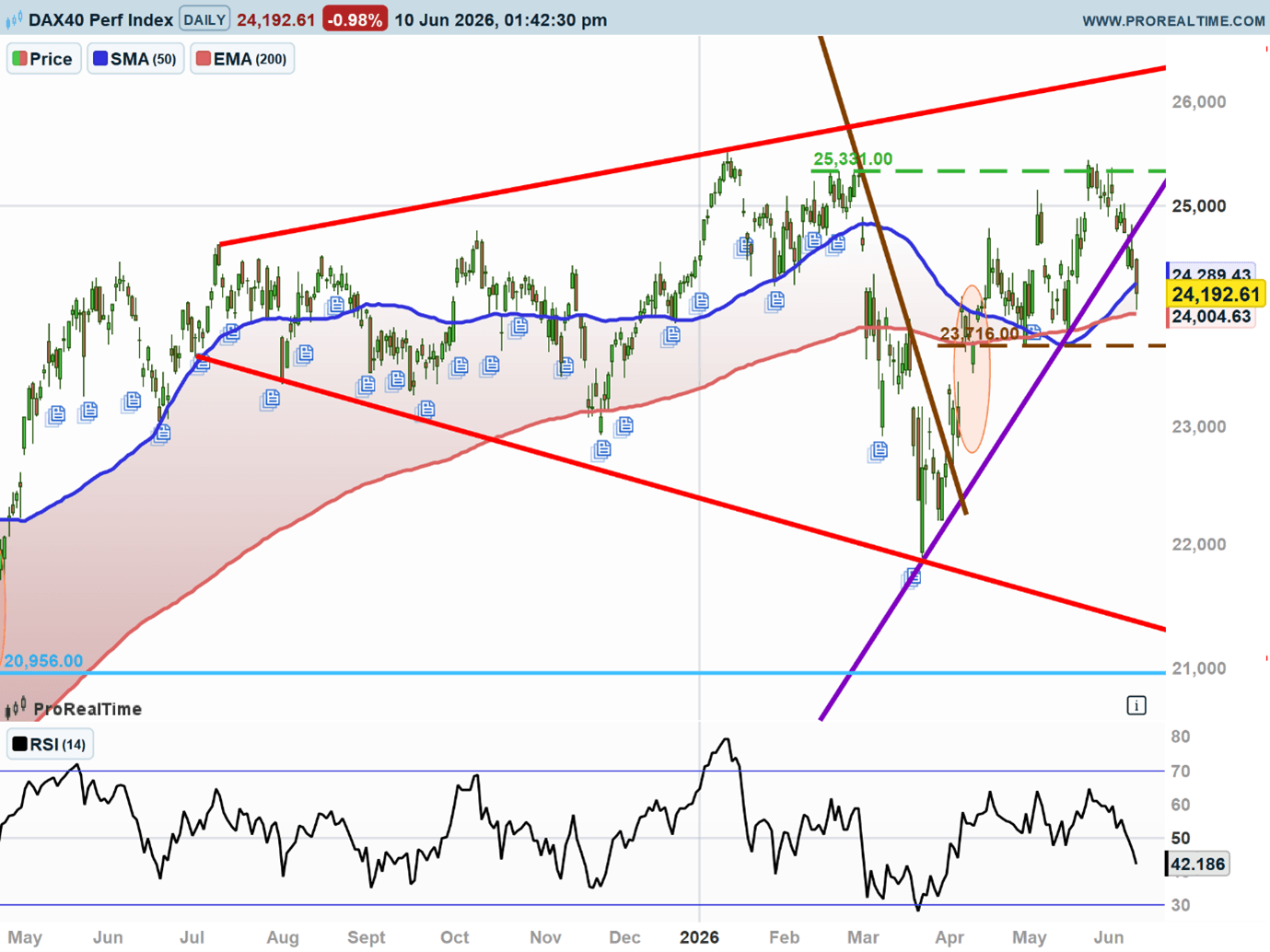Click the candlestick chart icon beside DAX40 title
Viewport: 1270px width, 952px height.
click(x=14, y=19)
